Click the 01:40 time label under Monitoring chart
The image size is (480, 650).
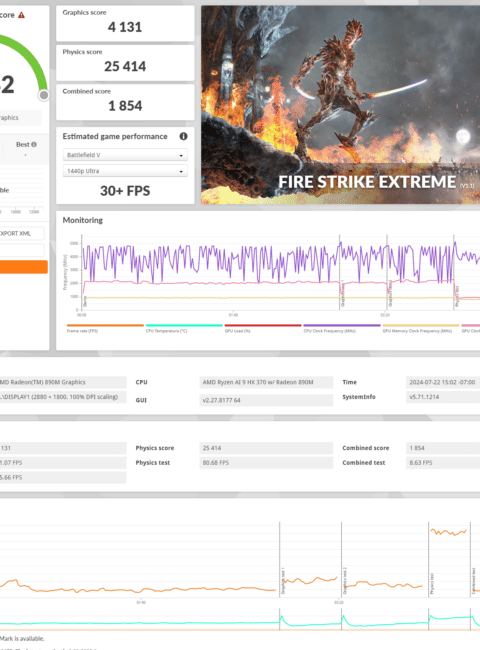233,315
